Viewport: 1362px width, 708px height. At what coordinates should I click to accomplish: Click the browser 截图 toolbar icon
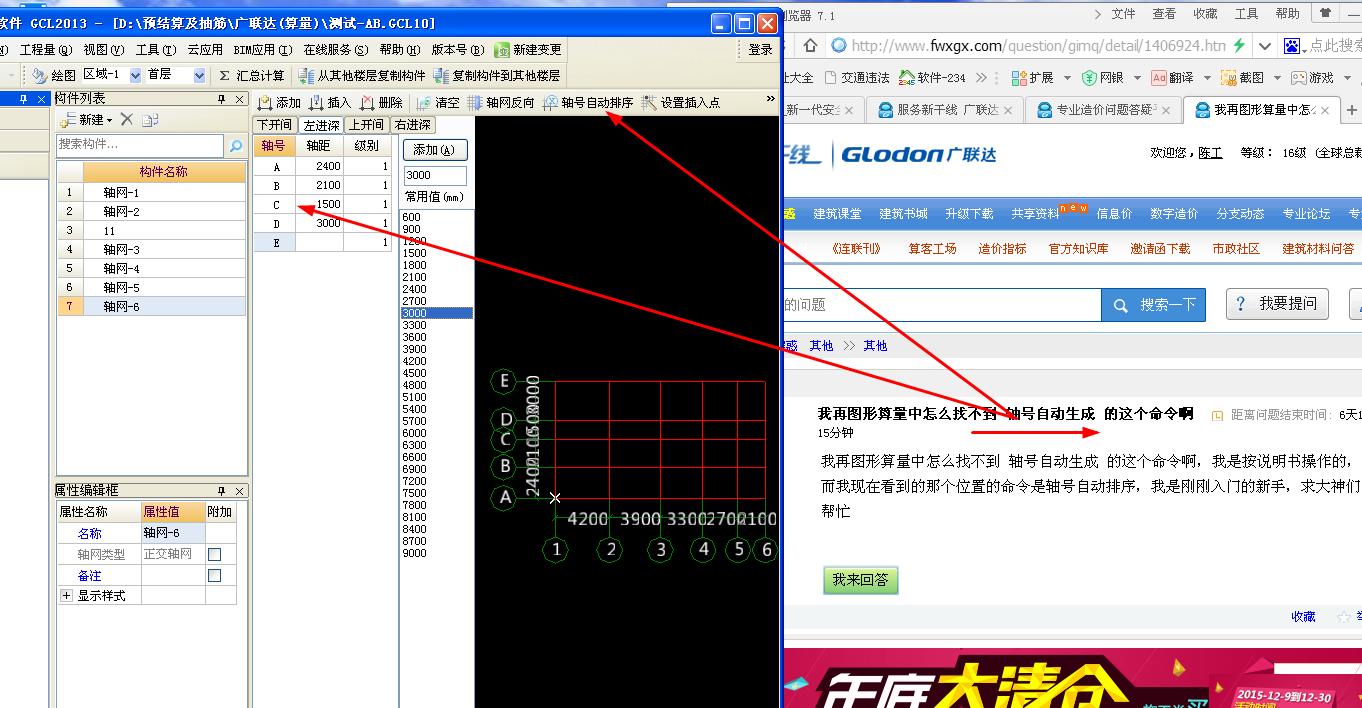coord(1228,77)
